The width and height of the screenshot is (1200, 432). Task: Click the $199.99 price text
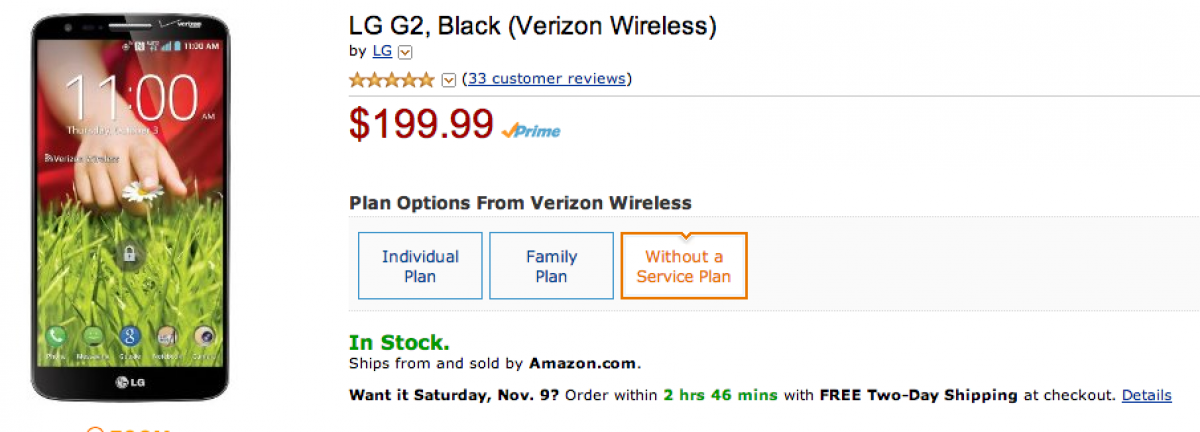(421, 123)
